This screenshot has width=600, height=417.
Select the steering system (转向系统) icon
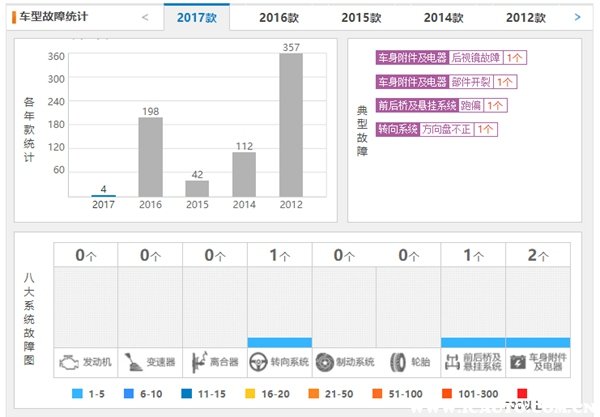point(261,361)
